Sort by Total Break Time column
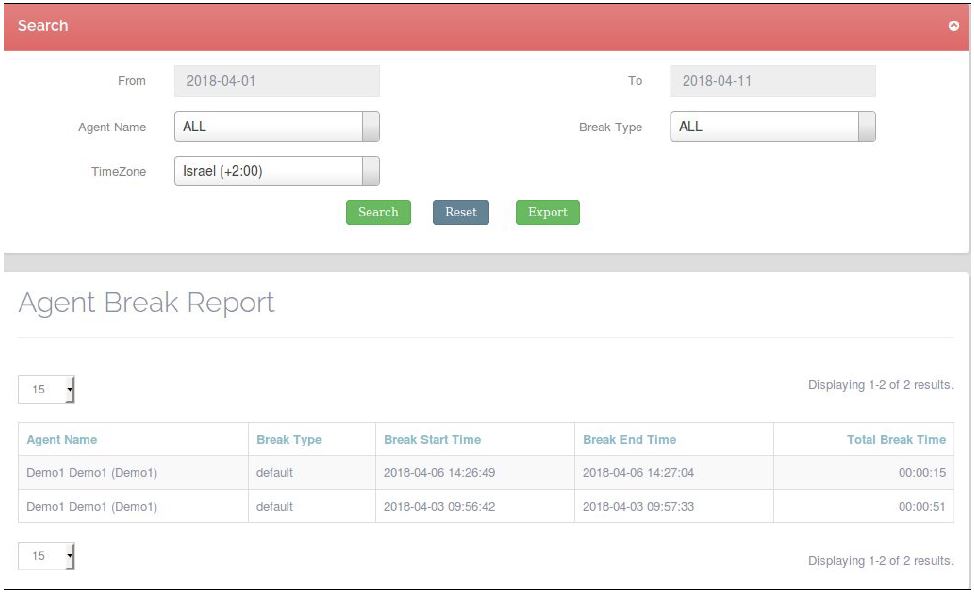 coord(895,440)
